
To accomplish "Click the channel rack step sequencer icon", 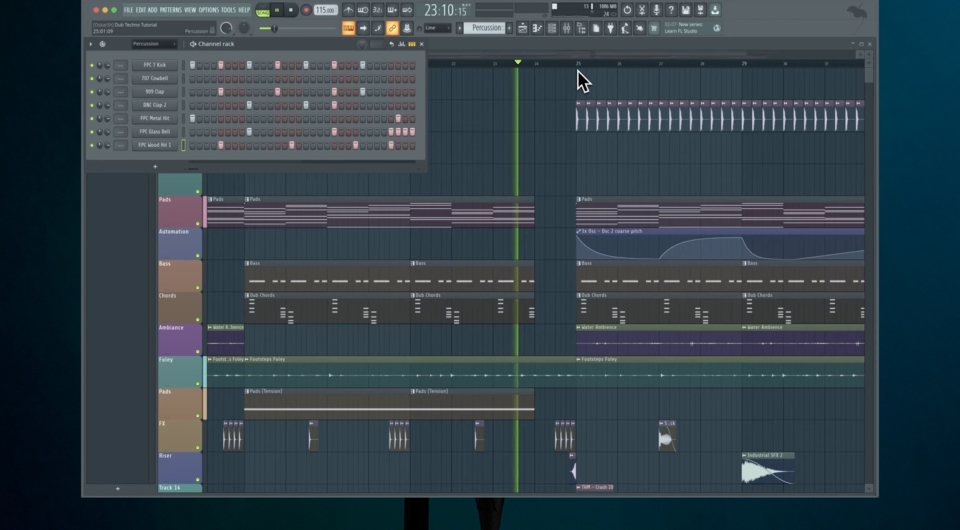I will pyautogui.click(x=411, y=44).
